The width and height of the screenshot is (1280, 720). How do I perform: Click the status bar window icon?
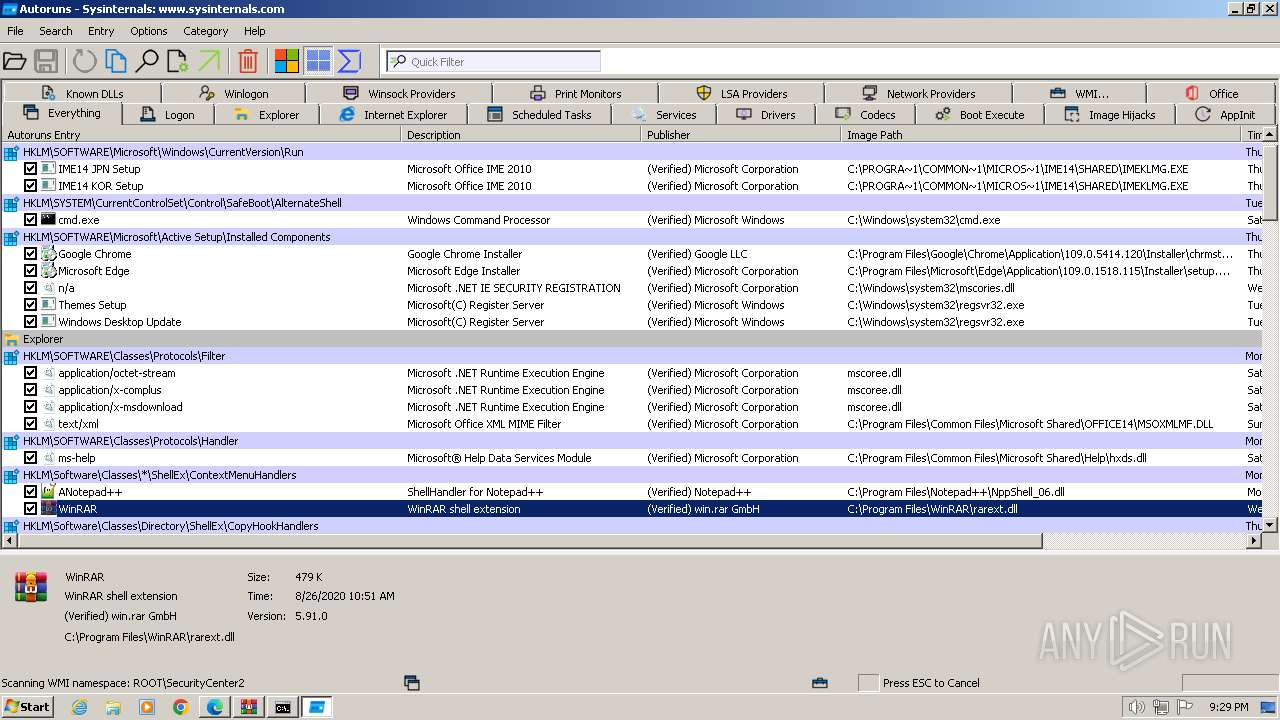(411, 683)
